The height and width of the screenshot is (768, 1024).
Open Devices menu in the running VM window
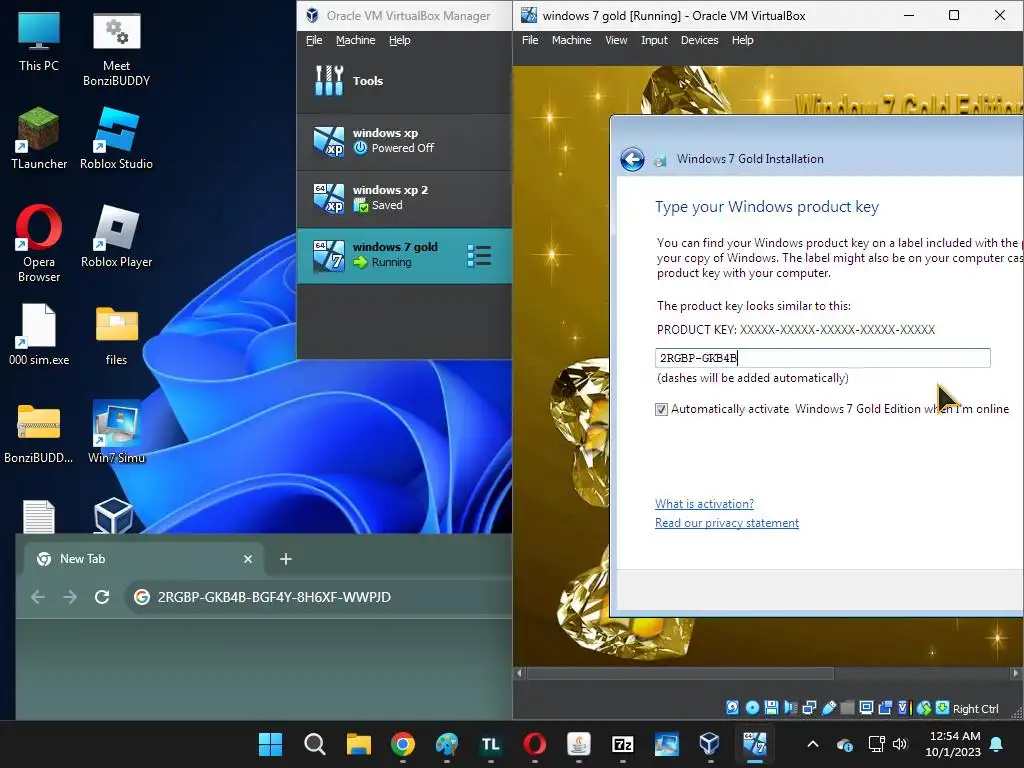tap(699, 40)
